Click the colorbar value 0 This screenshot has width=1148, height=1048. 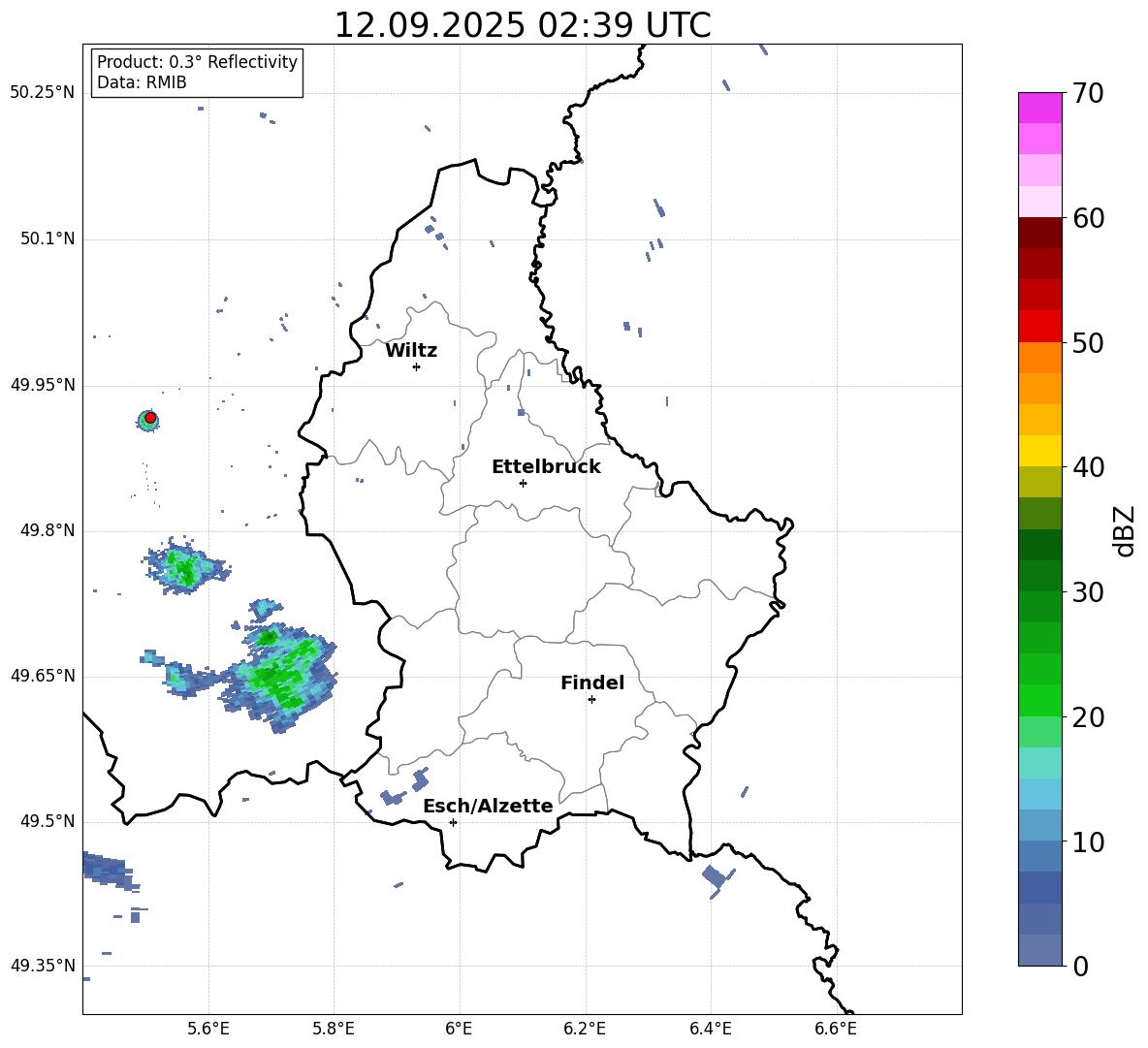(x=1080, y=967)
